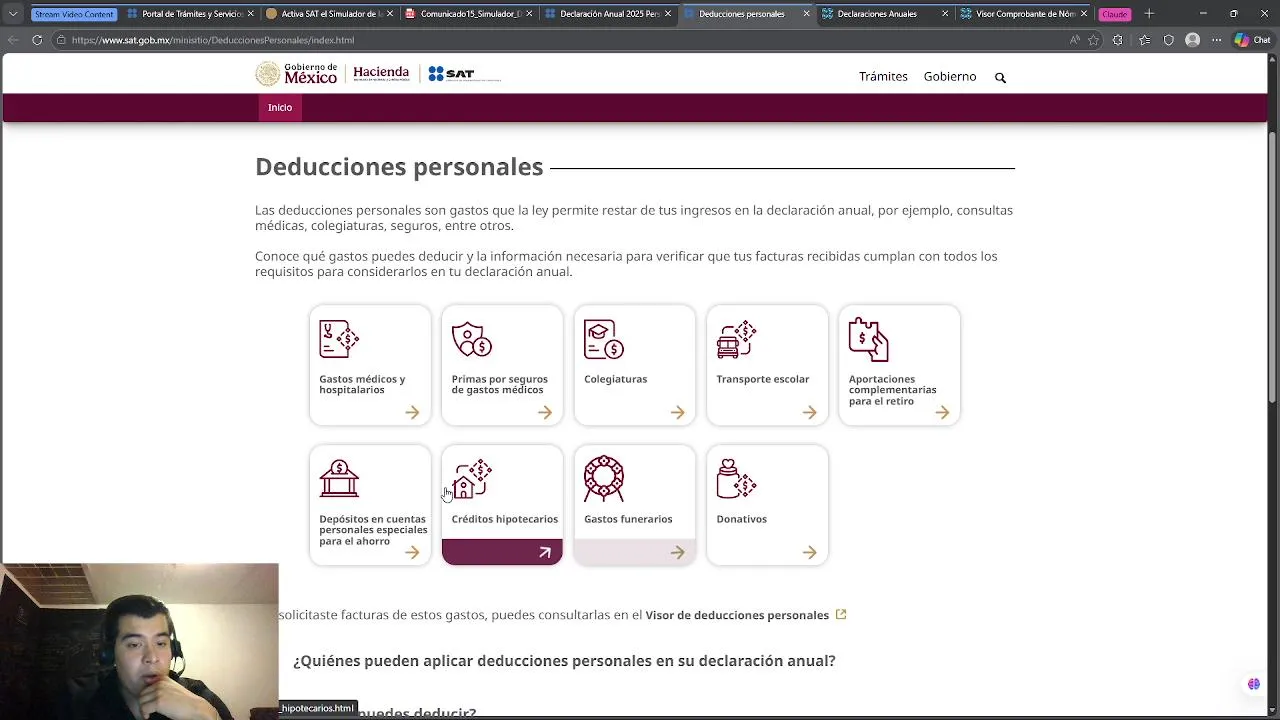Click the Inicio navigation item
The width and height of the screenshot is (1280, 720).
point(280,107)
